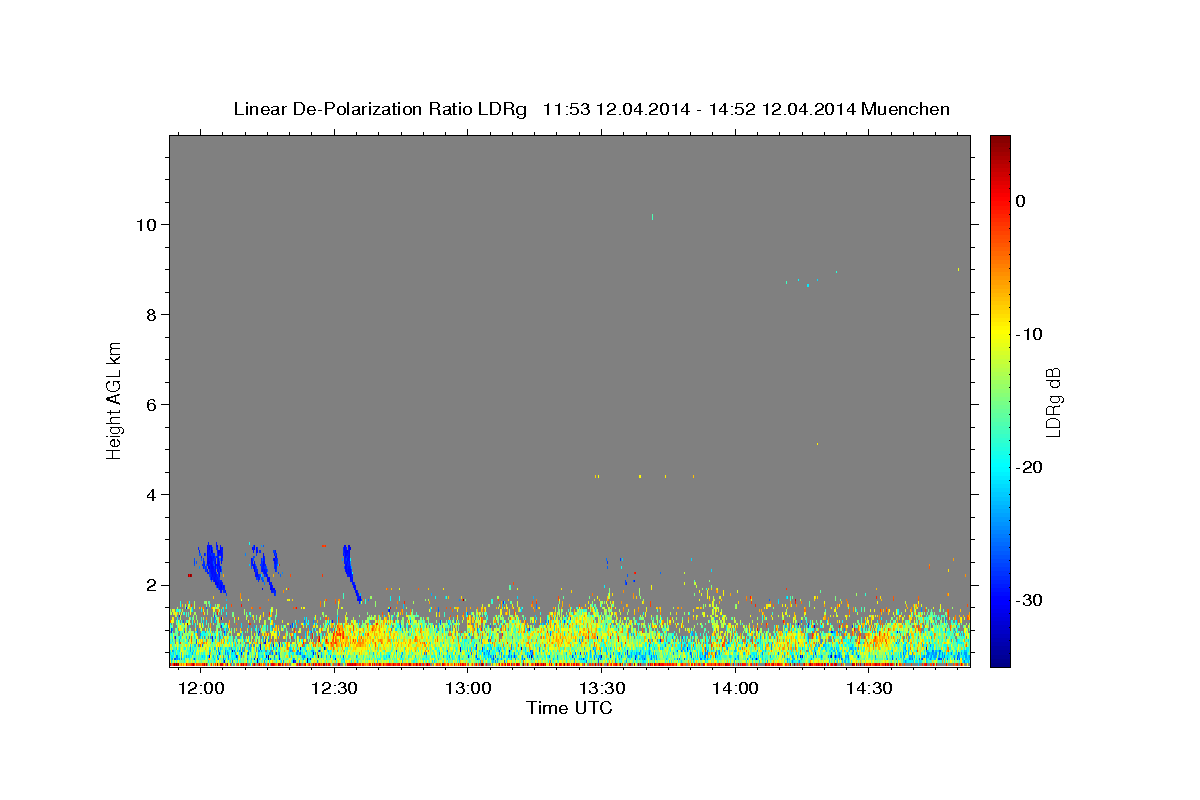The height and width of the screenshot is (800, 1200).
Task: Click the height tick label "4"
Action: [151, 494]
